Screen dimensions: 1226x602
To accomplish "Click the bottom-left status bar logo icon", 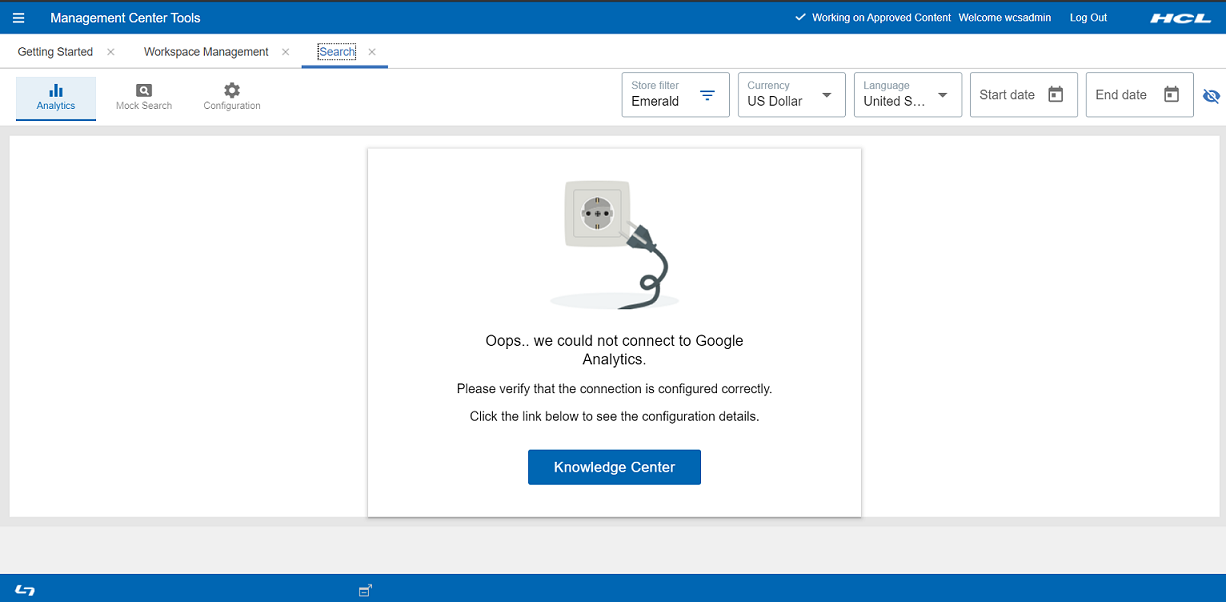I will pos(25,590).
